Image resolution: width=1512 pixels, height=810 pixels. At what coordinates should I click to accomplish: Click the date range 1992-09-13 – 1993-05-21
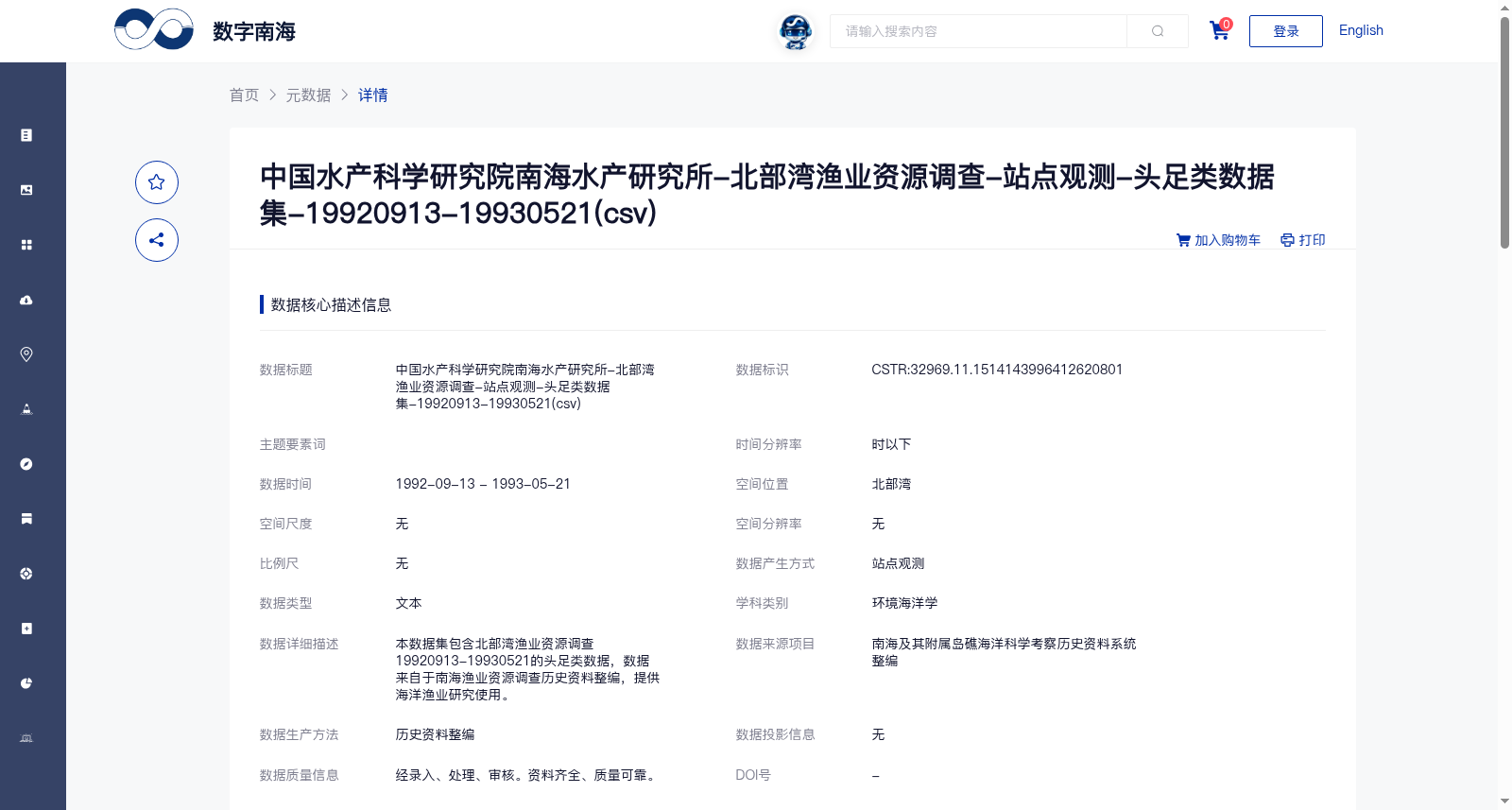tap(483, 484)
